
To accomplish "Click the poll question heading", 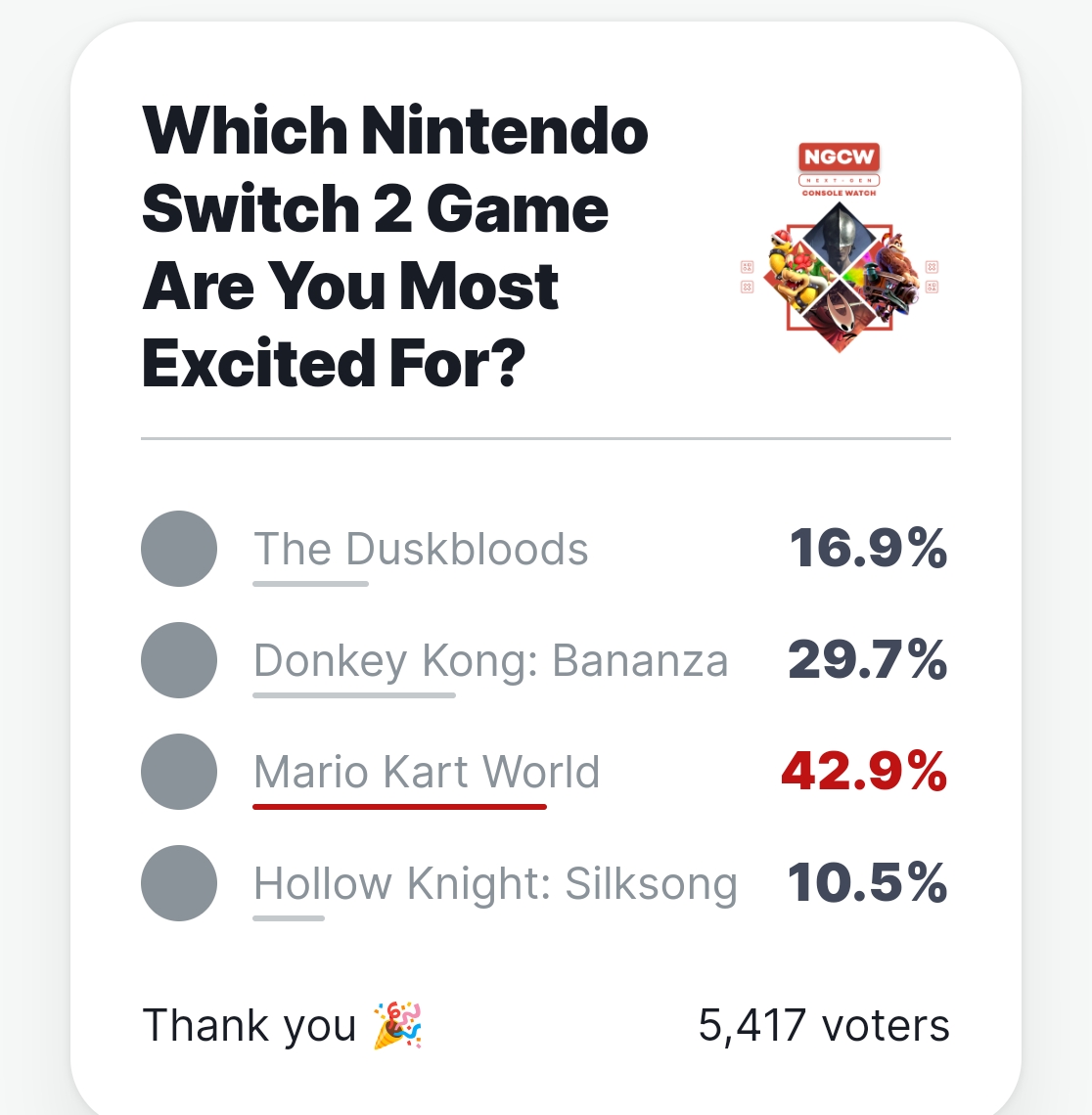I will 395,246.
